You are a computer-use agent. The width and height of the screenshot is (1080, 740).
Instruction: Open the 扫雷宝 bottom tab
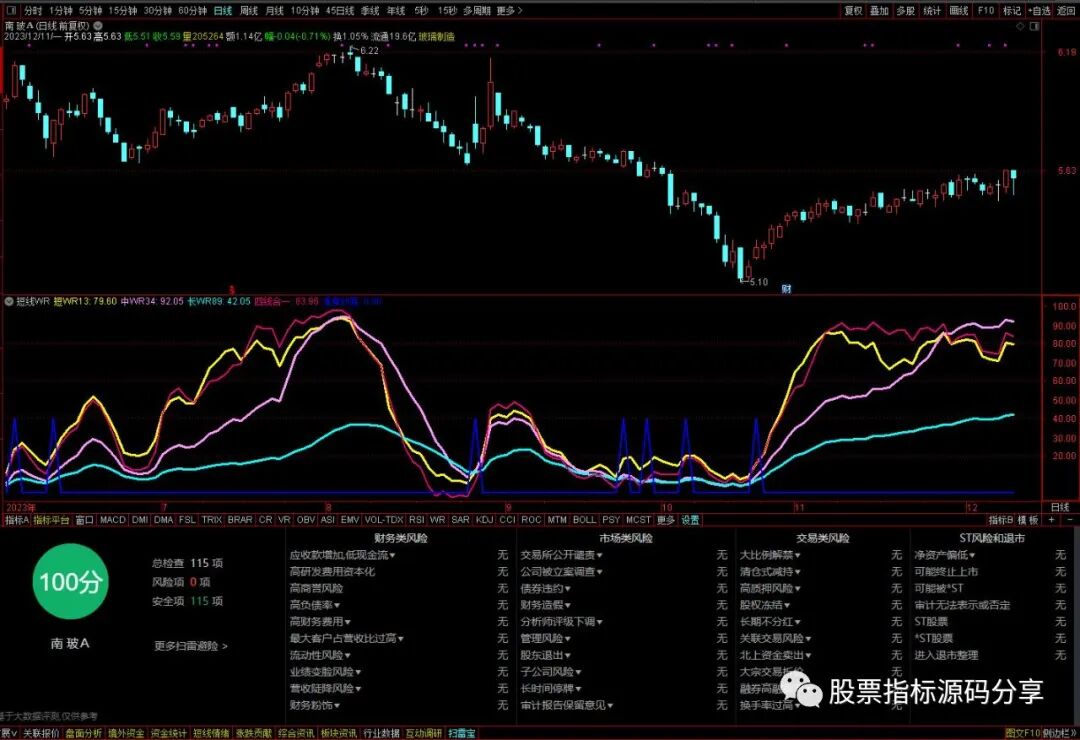point(461,733)
